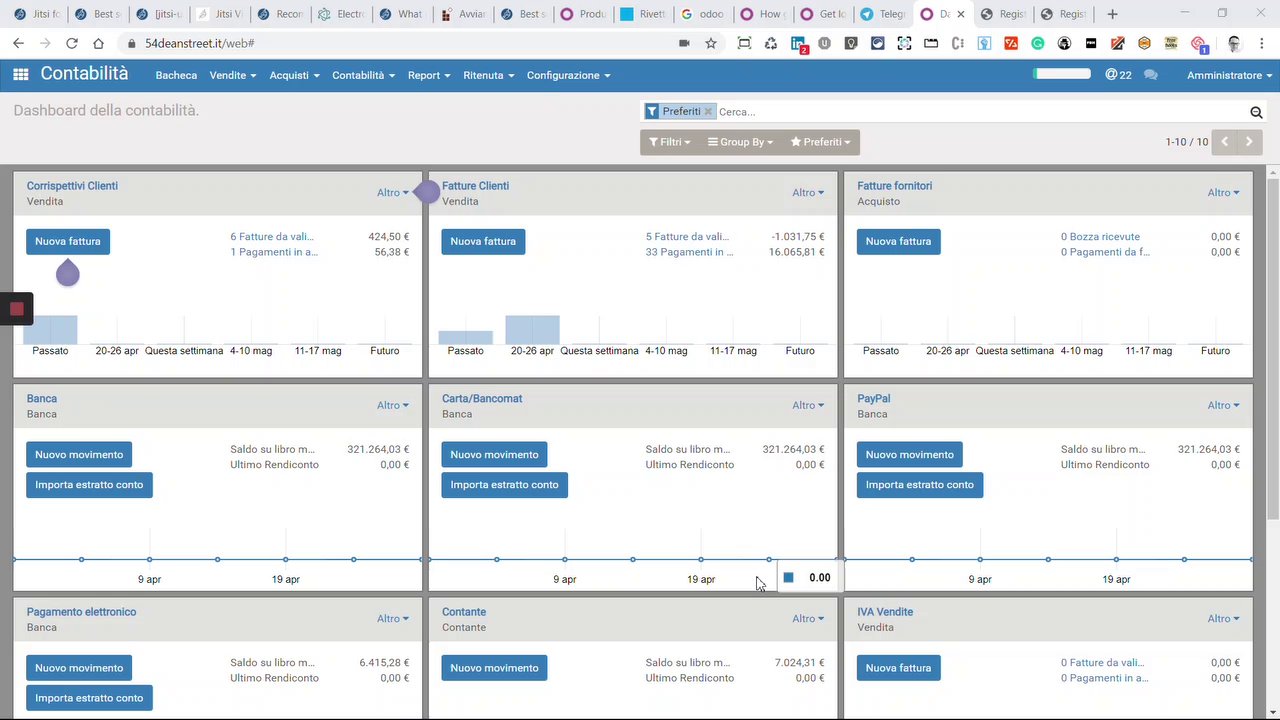This screenshot has height=720, width=1280.
Task: Click the Passato bar in Corrispettivi Clienti chart
Action: click(x=50, y=330)
